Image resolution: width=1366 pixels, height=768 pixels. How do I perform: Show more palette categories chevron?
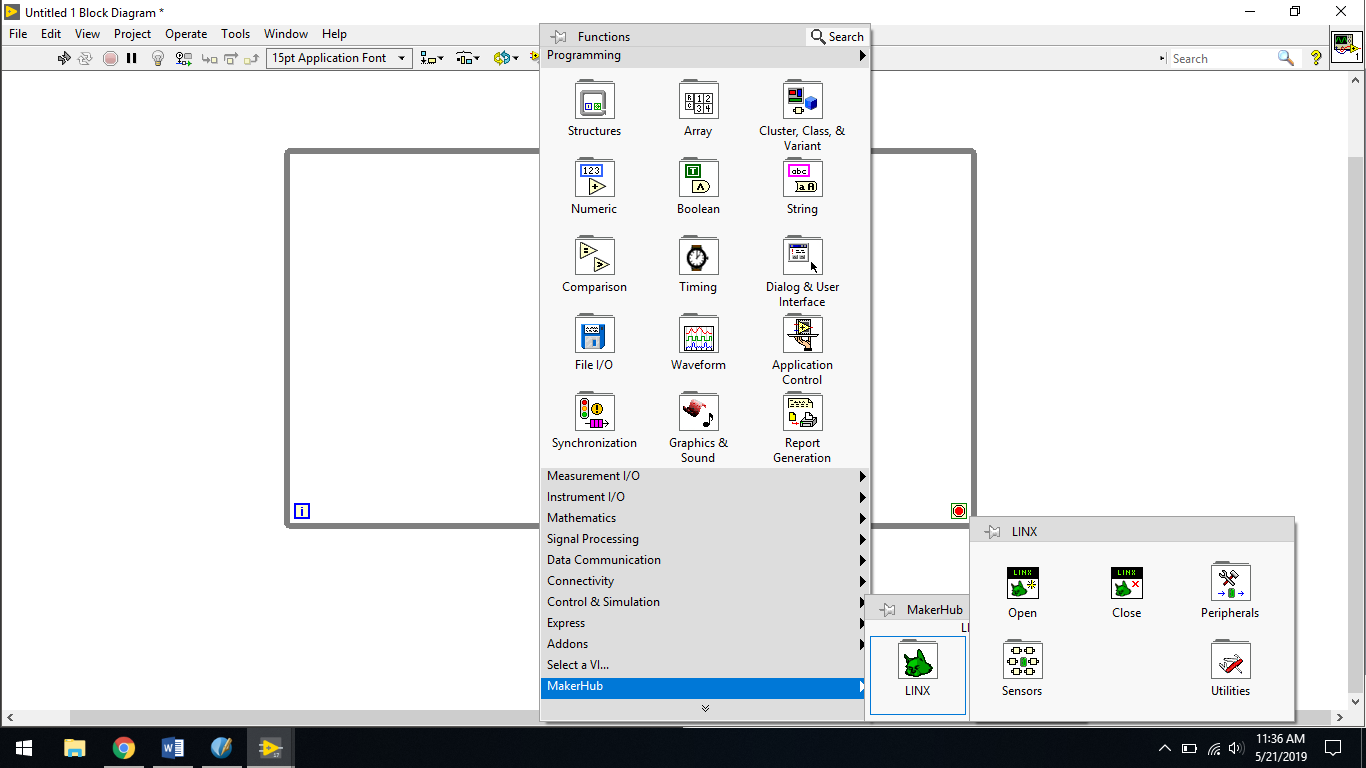[705, 708]
